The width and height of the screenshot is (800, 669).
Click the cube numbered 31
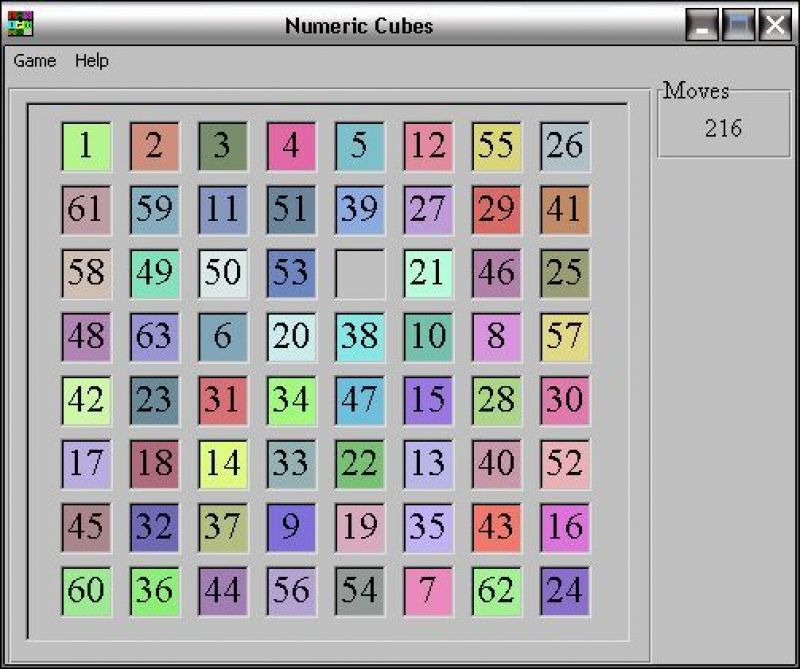pyautogui.click(x=223, y=401)
